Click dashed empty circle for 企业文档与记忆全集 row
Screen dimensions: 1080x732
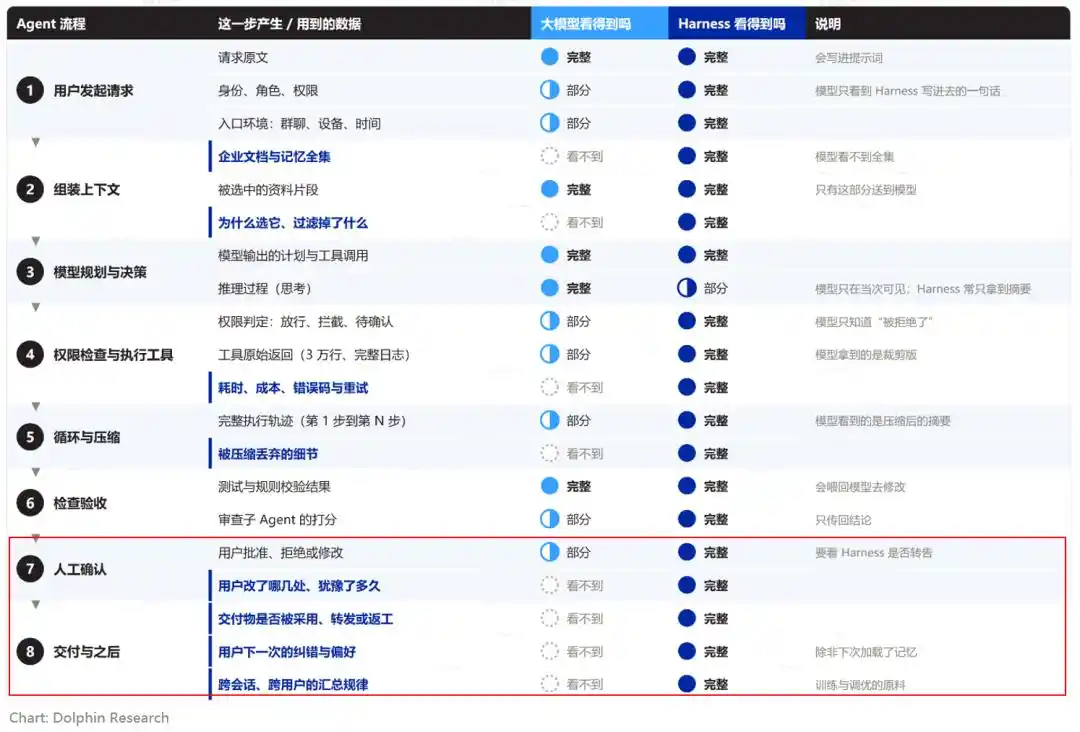point(550,156)
